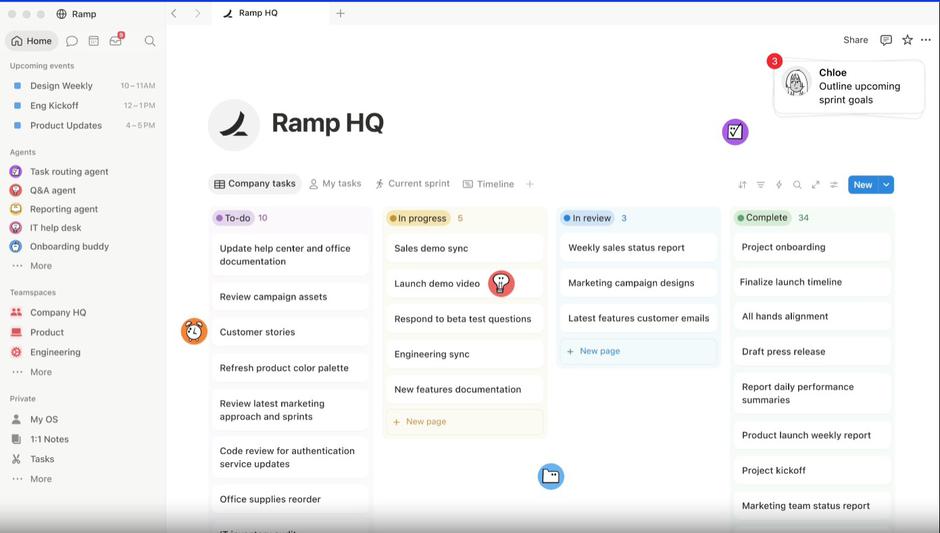Click the lightning automation icon
This screenshot has height=533, width=940.
pyautogui.click(x=779, y=185)
